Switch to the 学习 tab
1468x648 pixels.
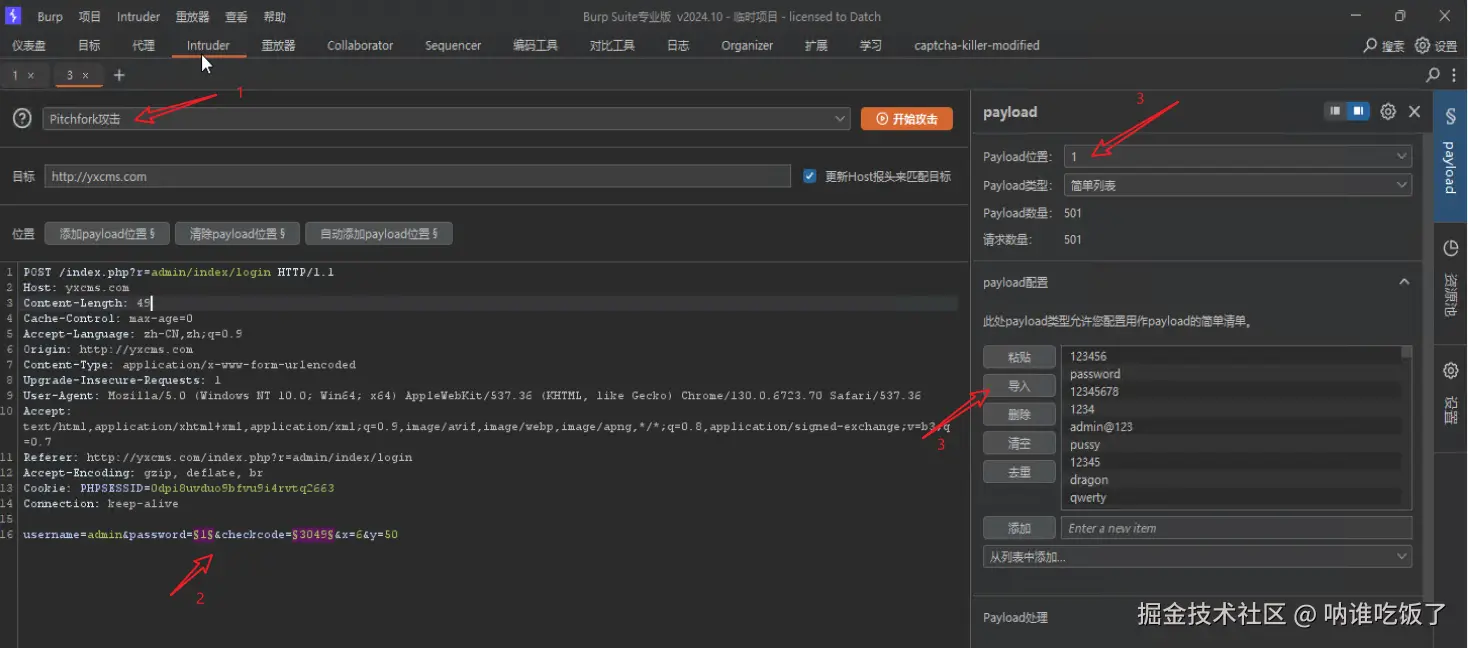point(870,46)
